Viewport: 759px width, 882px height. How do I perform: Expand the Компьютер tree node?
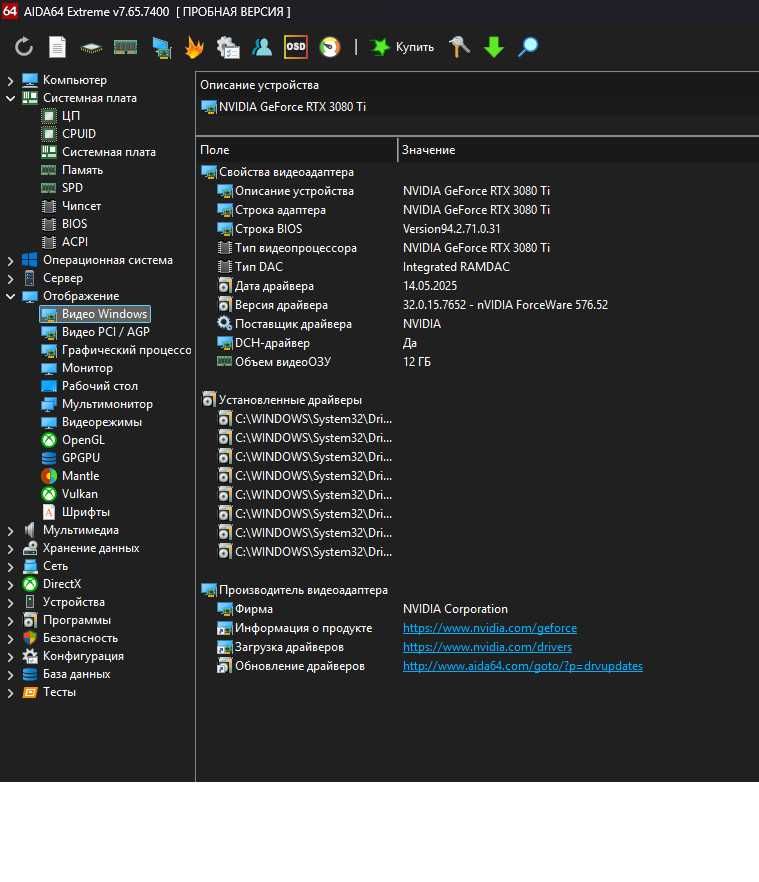[10, 80]
